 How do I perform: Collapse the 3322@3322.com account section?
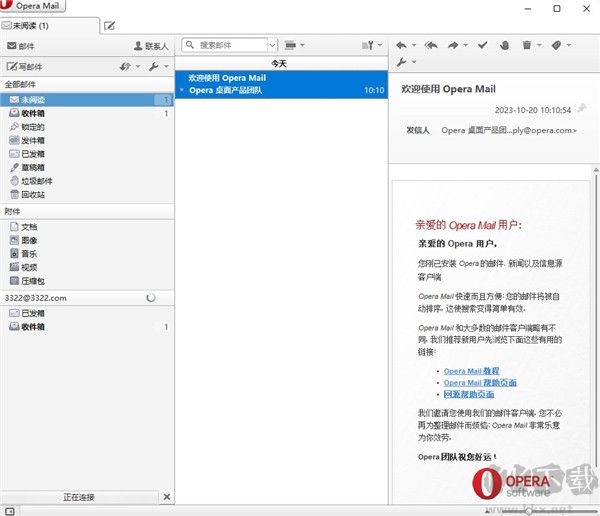click(87, 298)
